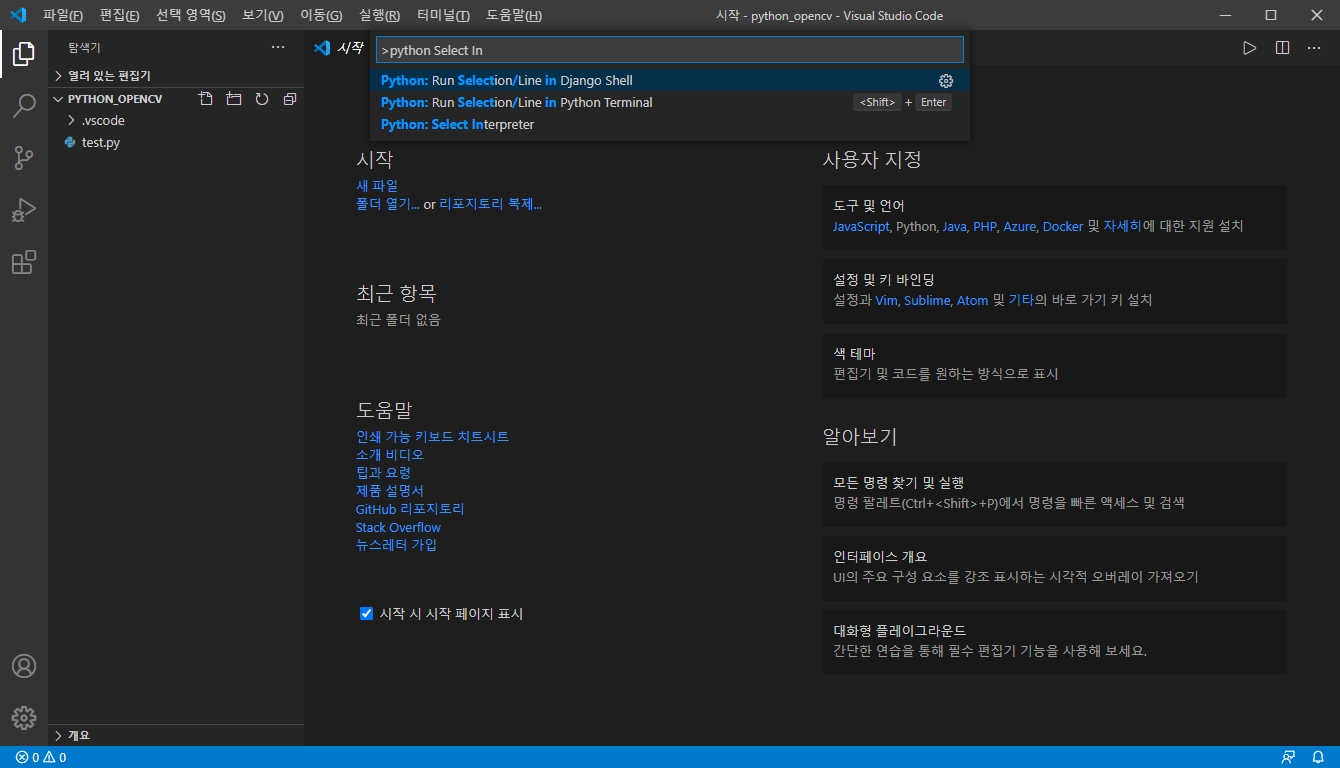Open the 제품 설명서 link
The image size is (1340, 768).
[x=390, y=491]
